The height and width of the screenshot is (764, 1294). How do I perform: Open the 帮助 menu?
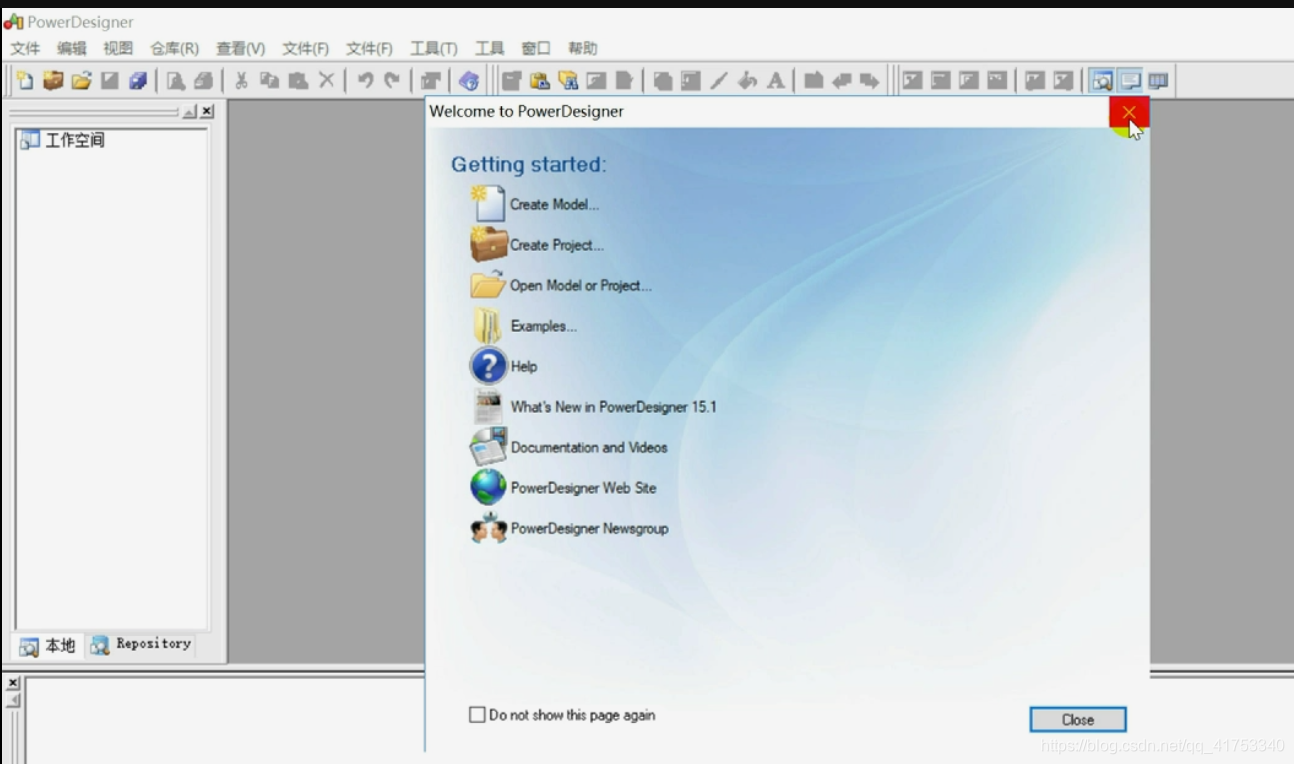[583, 48]
